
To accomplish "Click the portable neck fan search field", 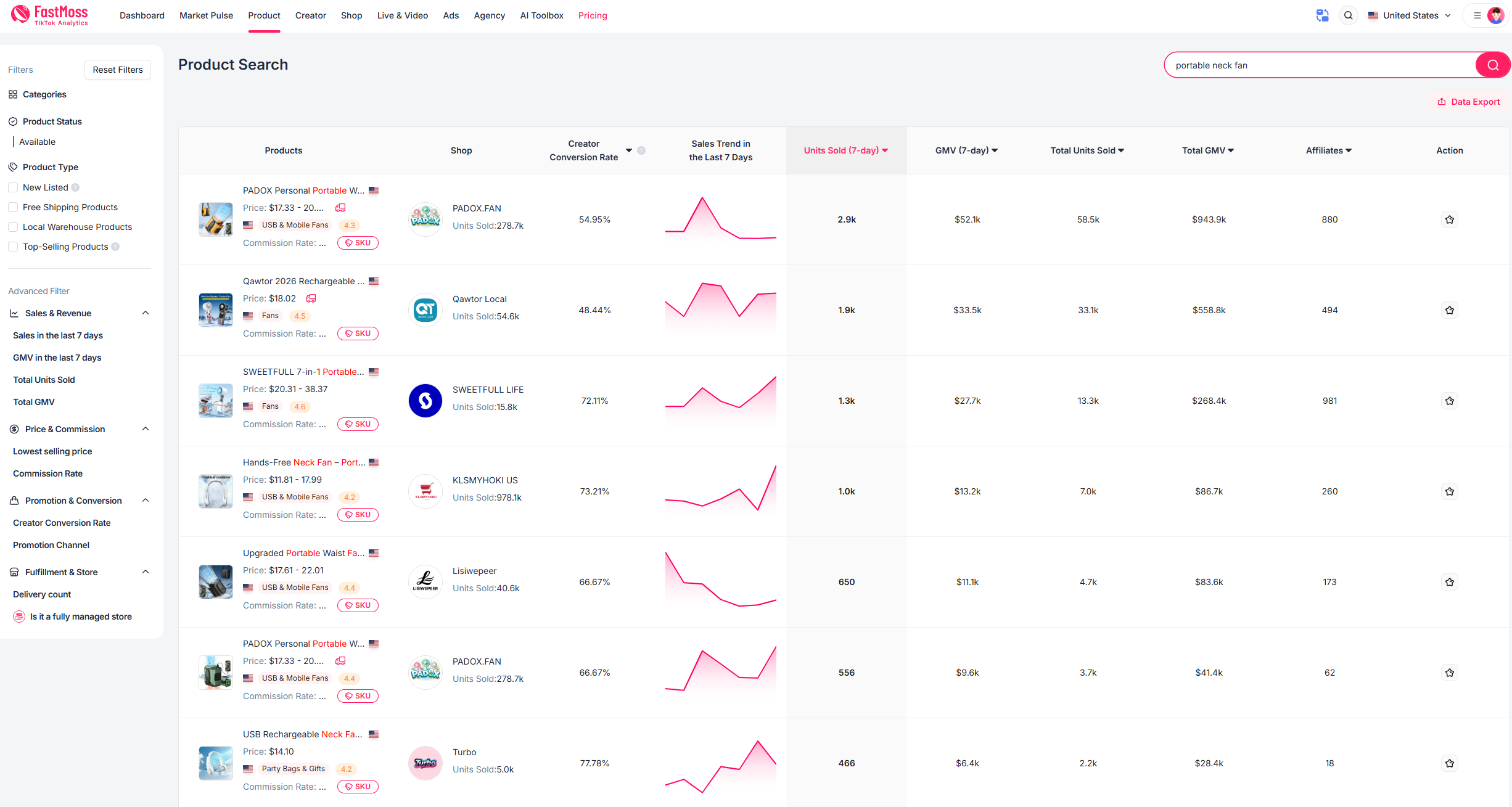I will [1320, 65].
